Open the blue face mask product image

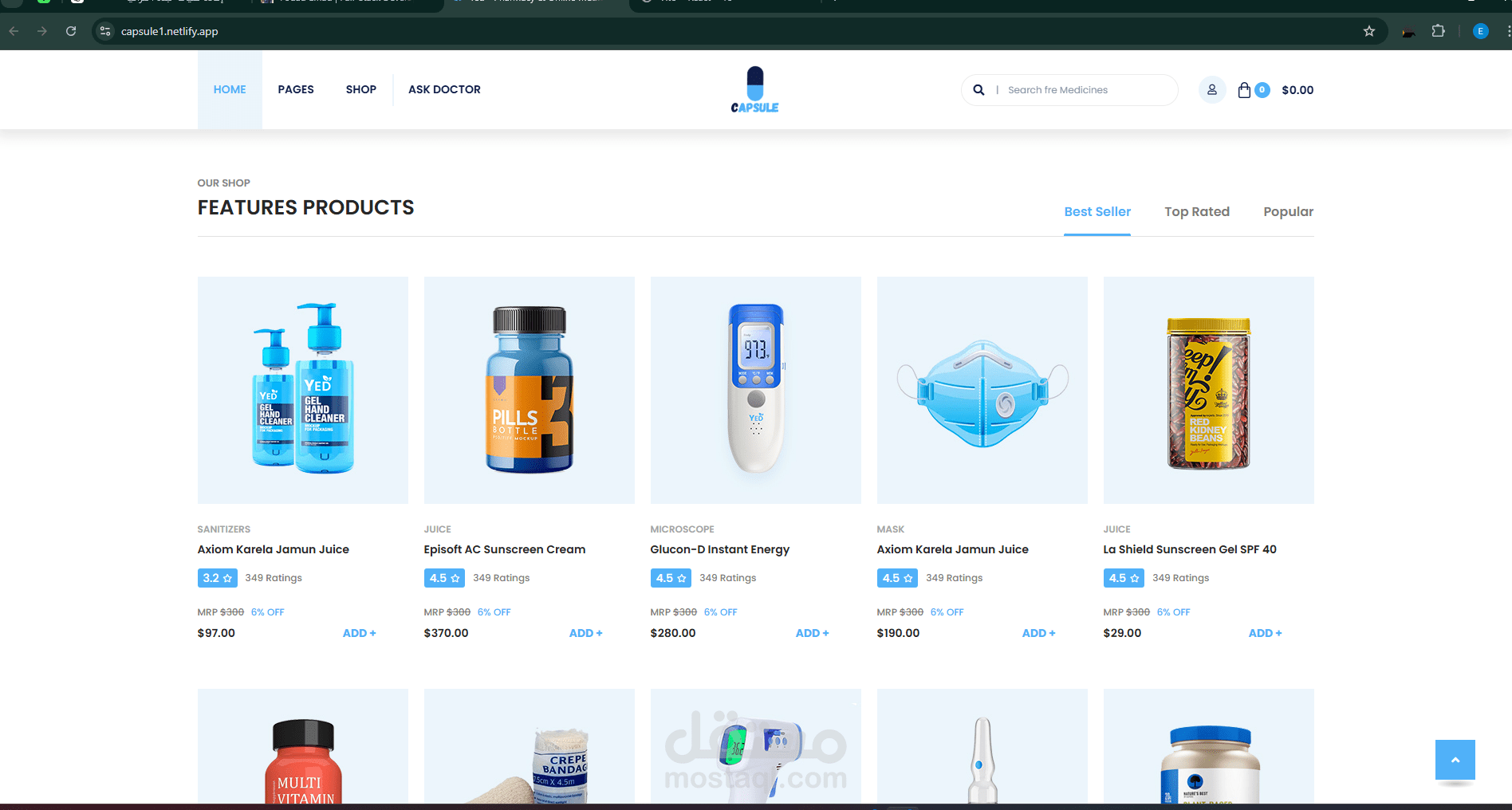(x=982, y=390)
